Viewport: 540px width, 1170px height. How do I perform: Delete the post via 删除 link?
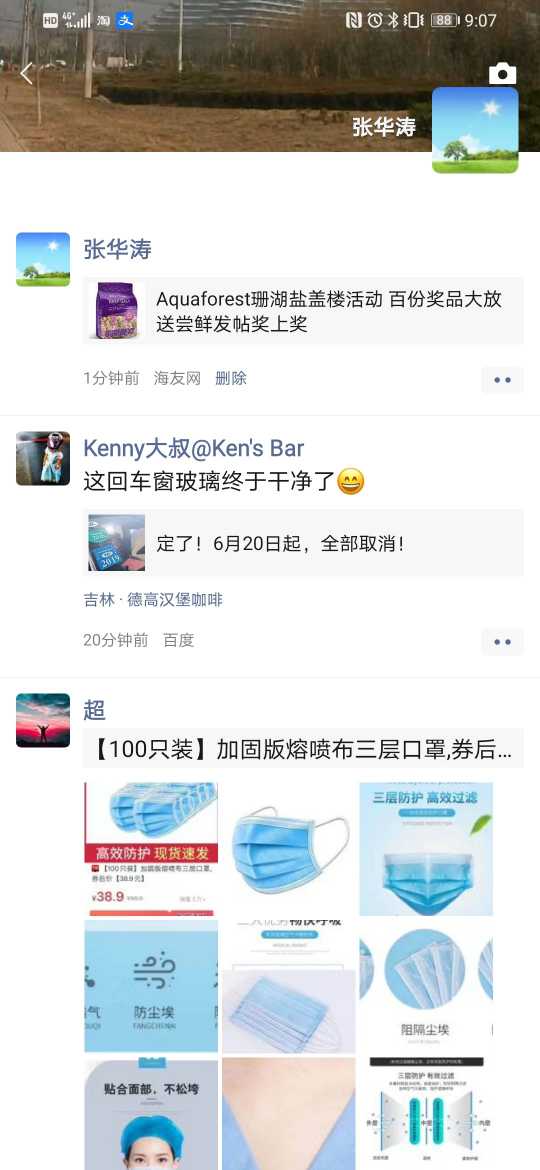pos(230,378)
